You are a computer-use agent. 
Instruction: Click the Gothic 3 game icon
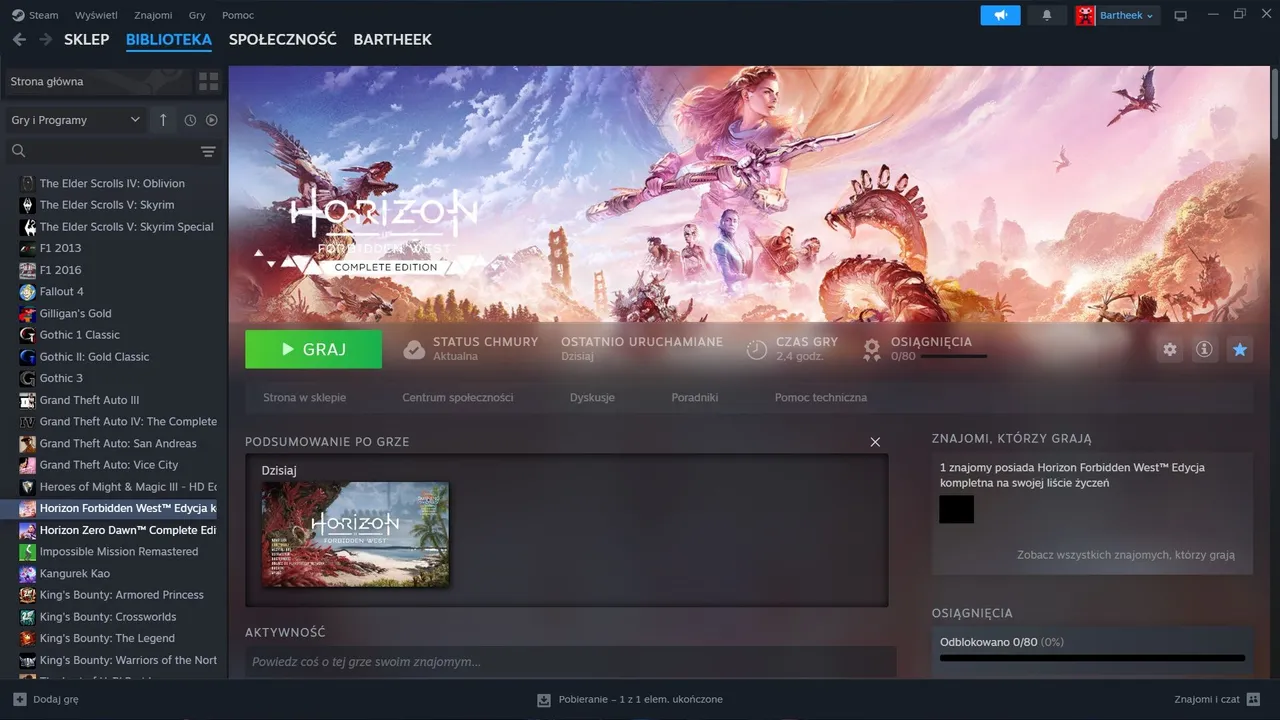pyautogui.click(x=28, y=378)
